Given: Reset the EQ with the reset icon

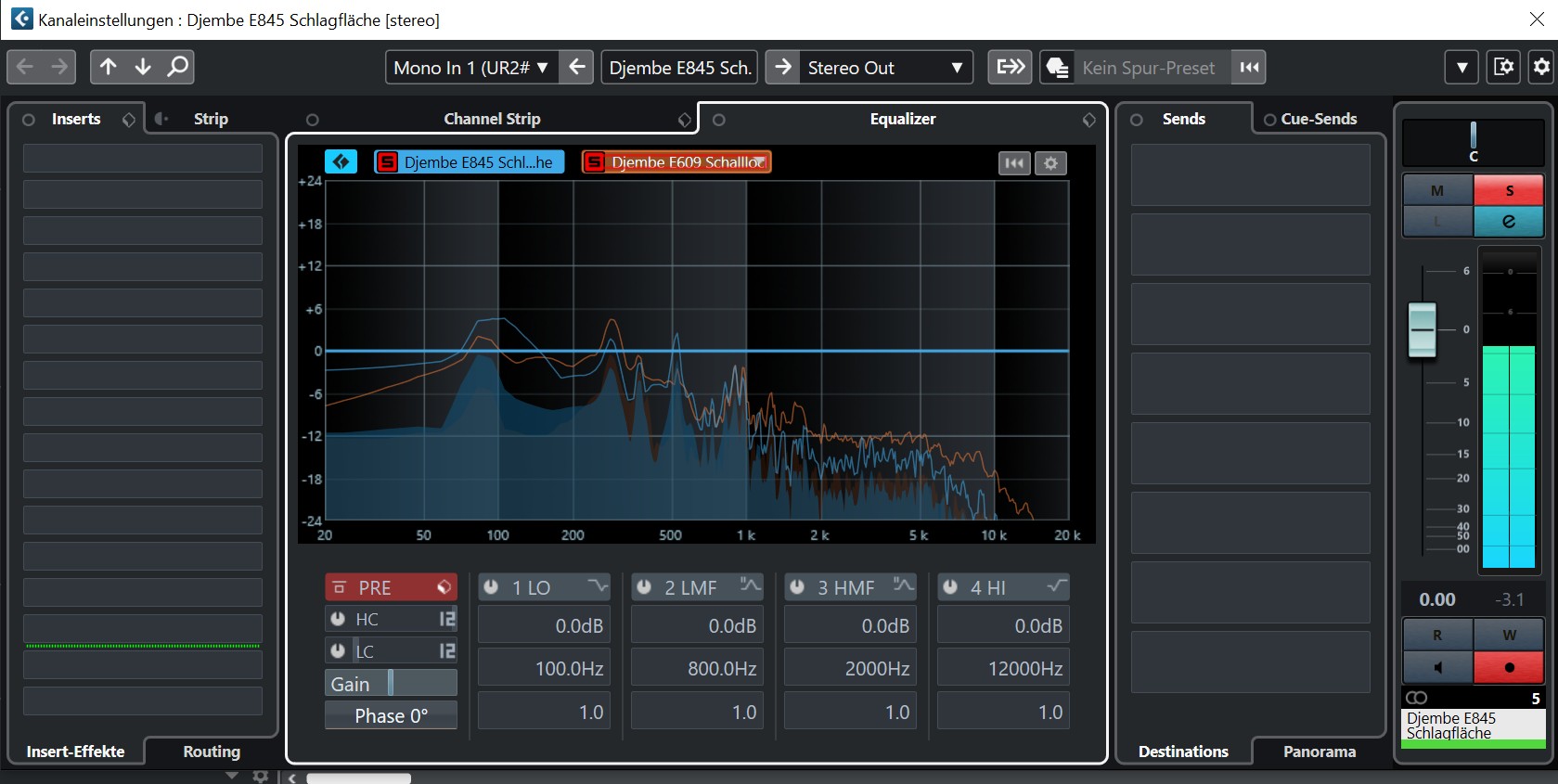Looking at the screenshot, I should [1014, 163].
